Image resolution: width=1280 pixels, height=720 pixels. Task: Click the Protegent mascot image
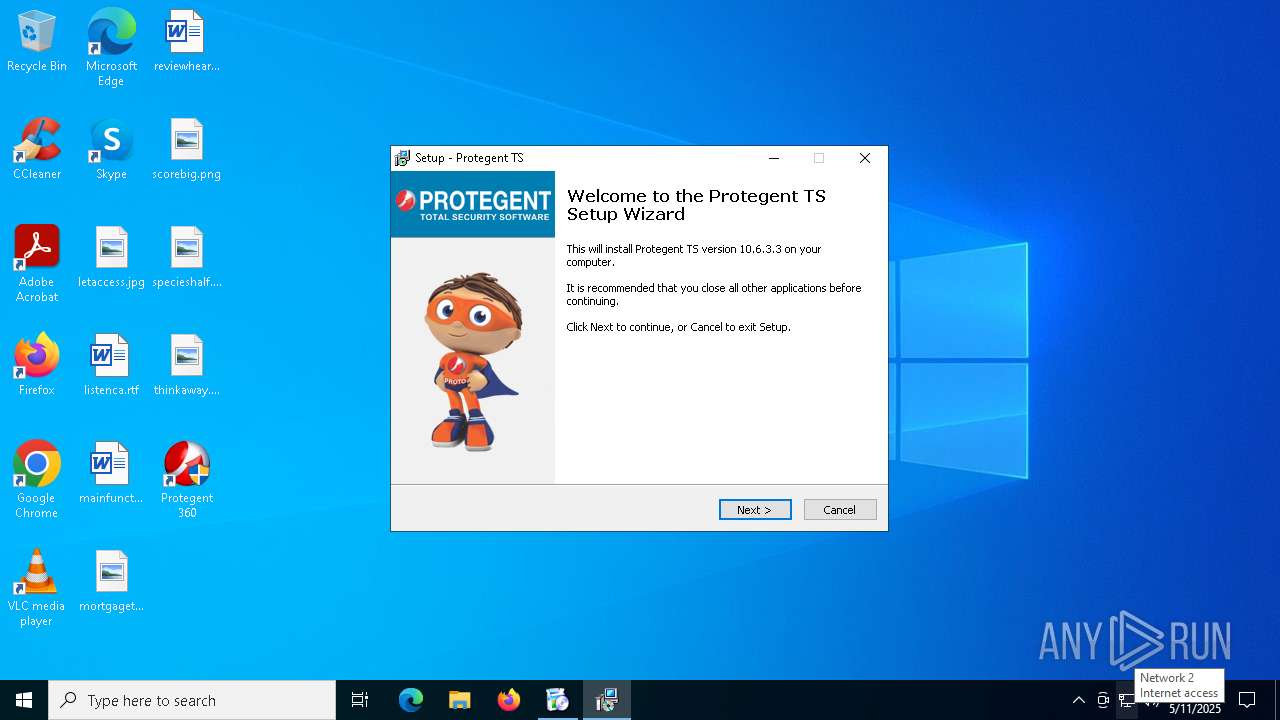473,362
